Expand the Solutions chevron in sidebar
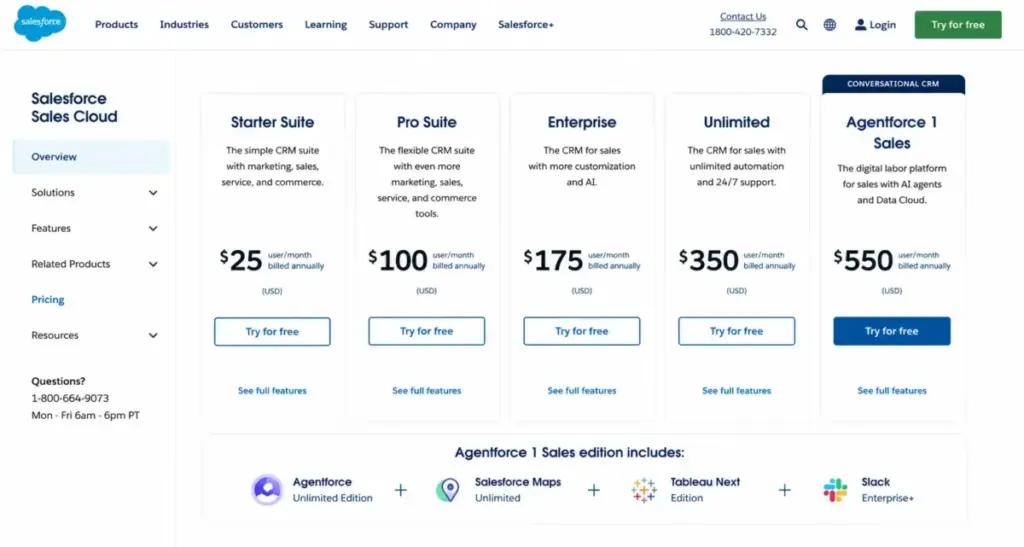This screenshot has width=1024, height=547. coord(153,193)
